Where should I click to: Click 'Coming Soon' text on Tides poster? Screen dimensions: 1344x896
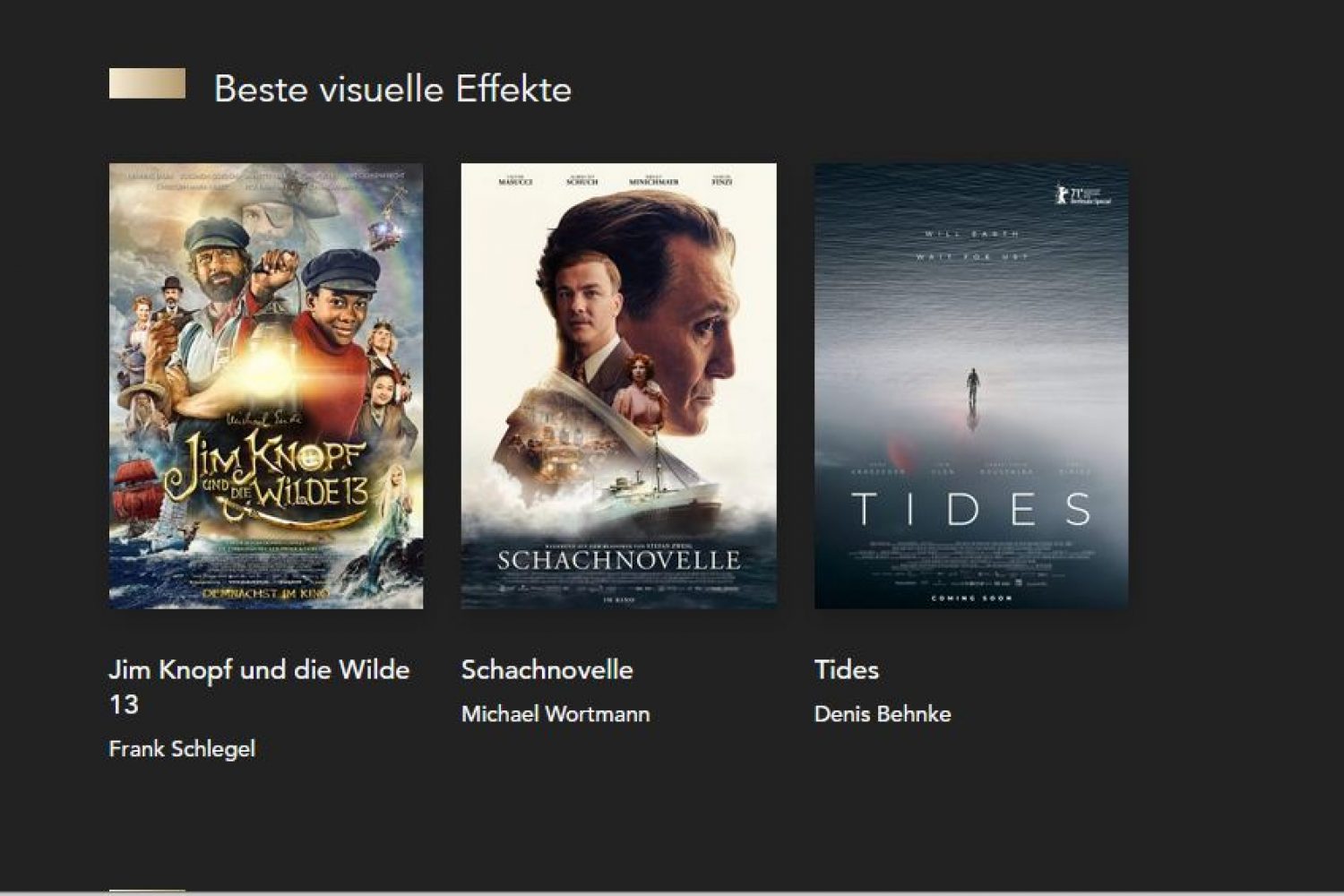click(971, 598)
